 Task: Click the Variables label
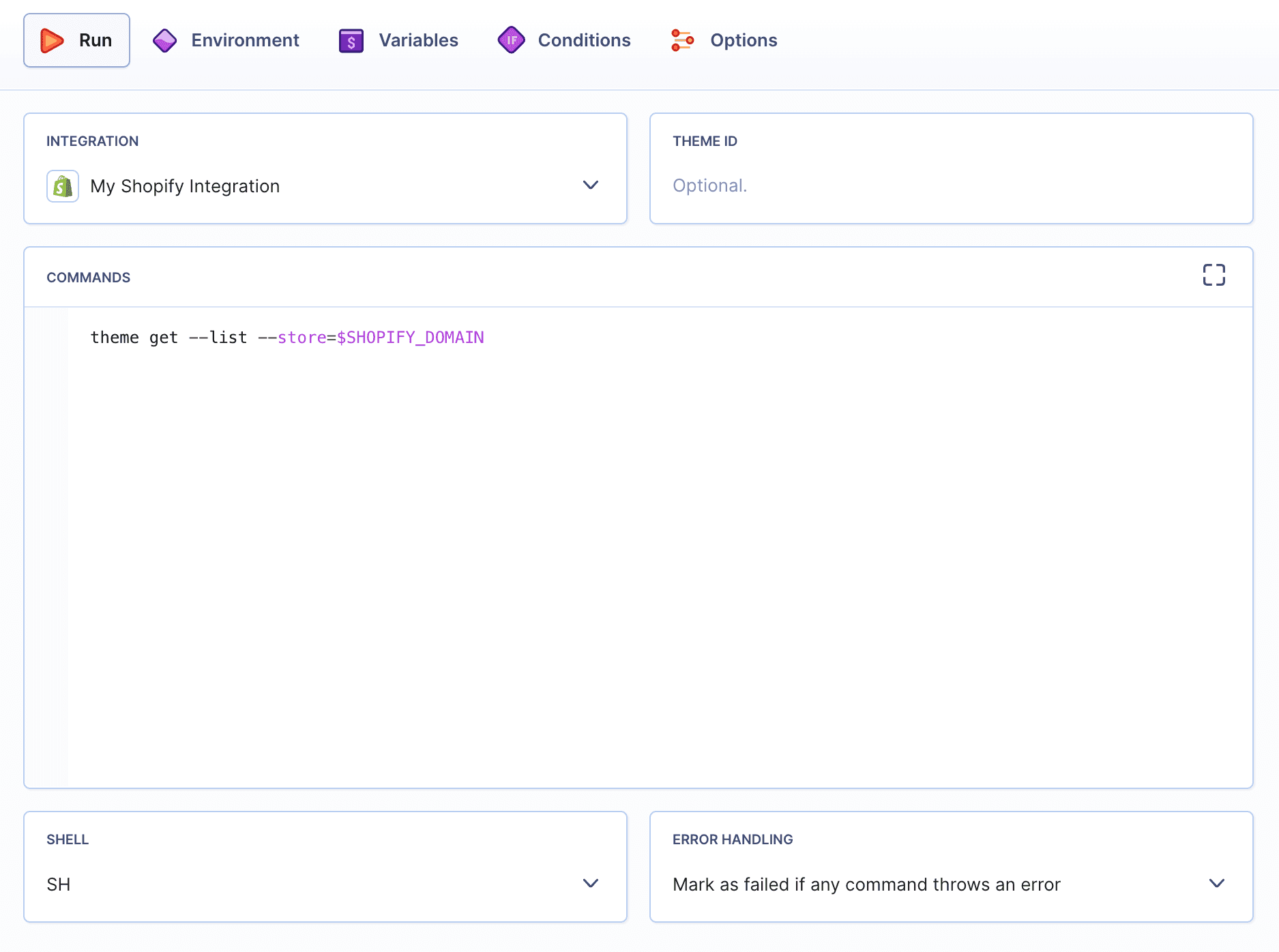pyautogui.click(x=417, y=40)
